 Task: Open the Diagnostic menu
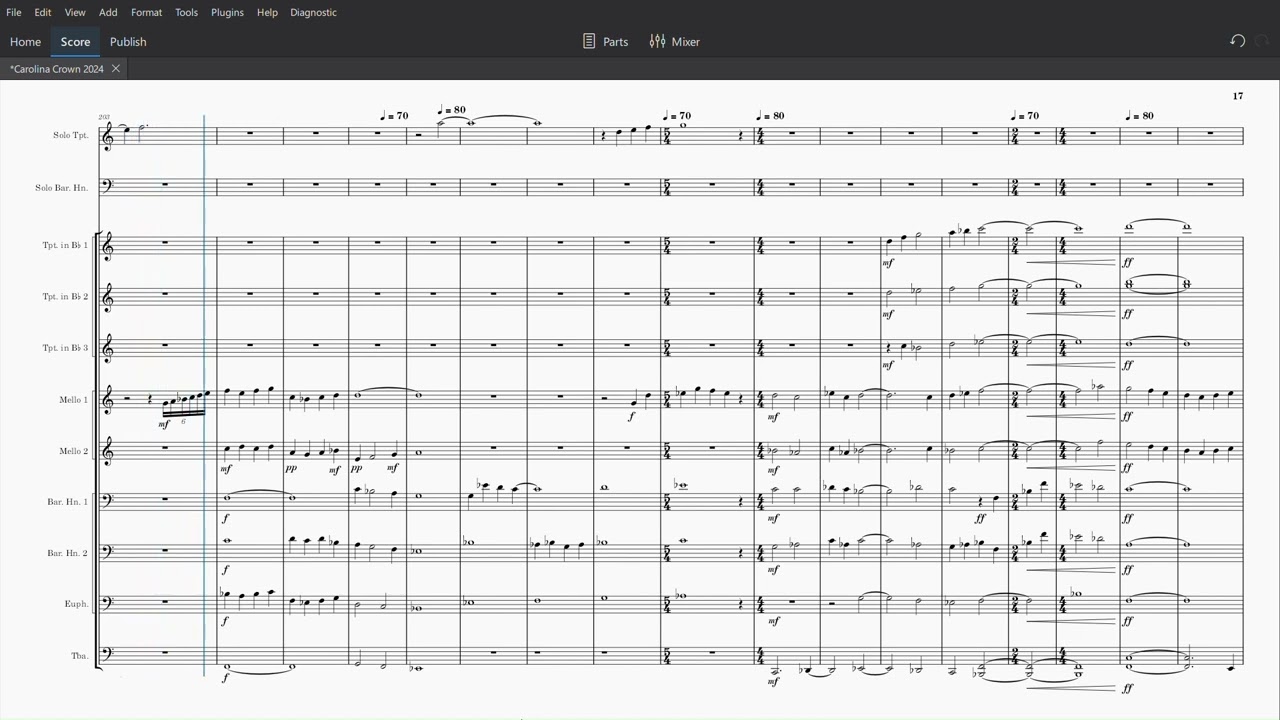tap(313, 12)
